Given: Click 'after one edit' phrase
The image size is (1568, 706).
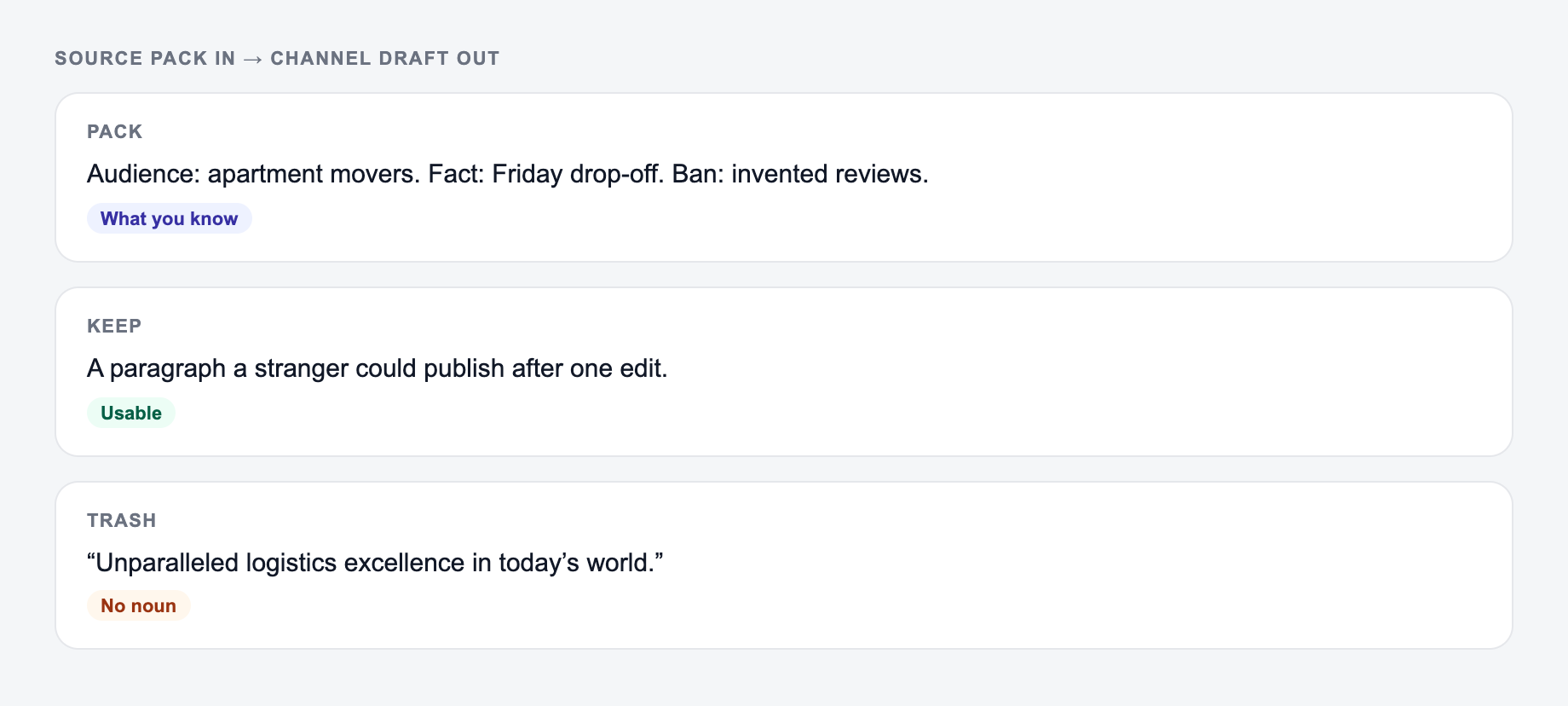Looking at the screenshot, I should pyautogui.click(x=590, y=368).
